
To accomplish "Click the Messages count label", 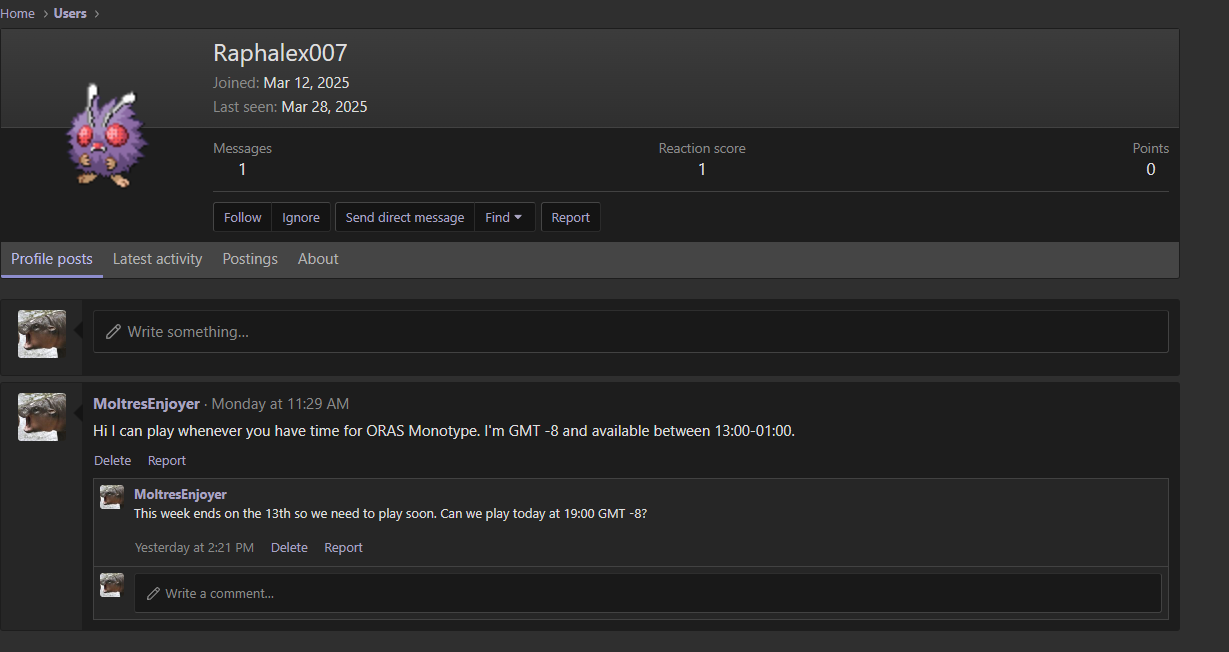I will [x=242, y=148].
